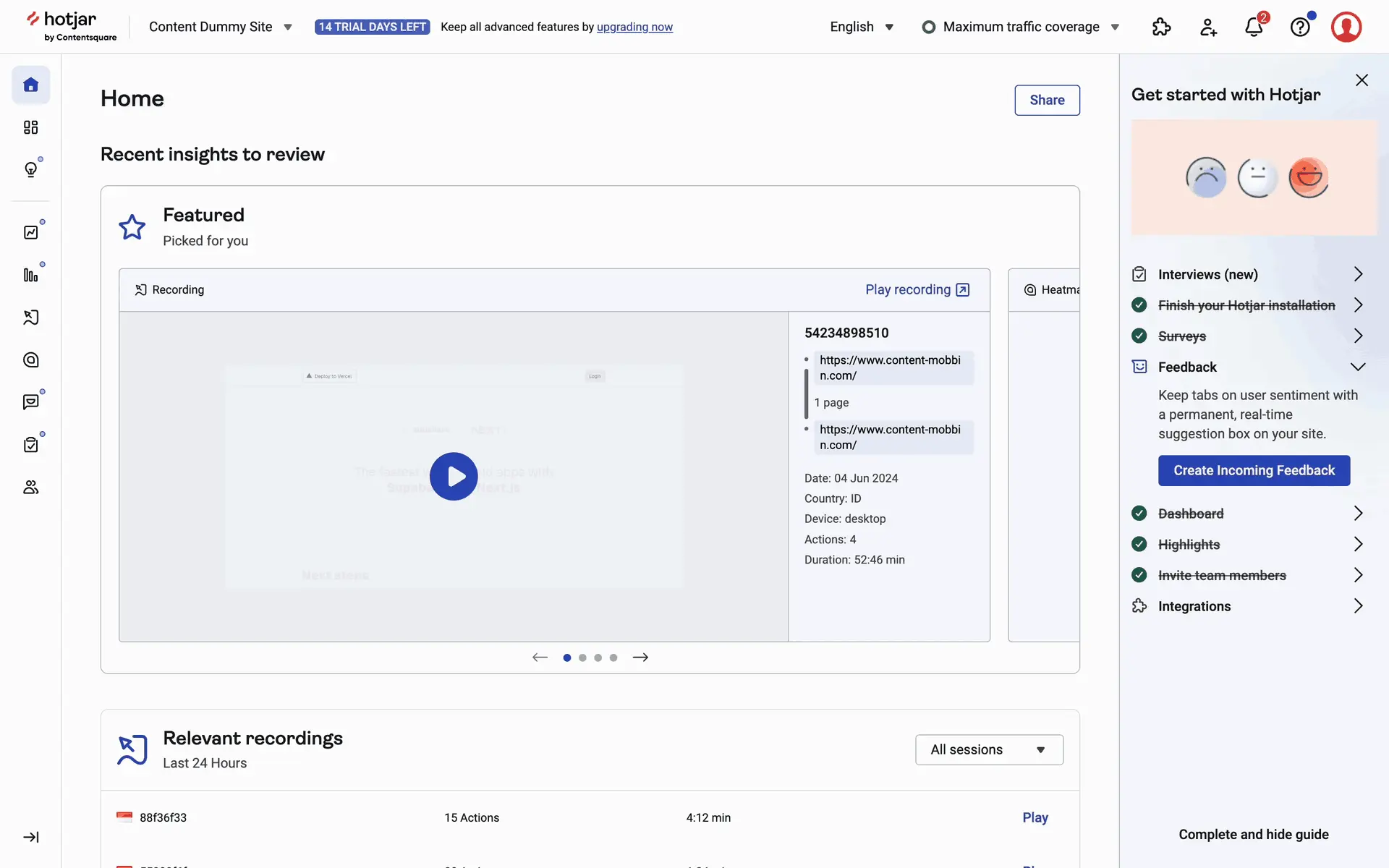
Task: Open the Interviews (new) guide item
Action: point(1207,274)
